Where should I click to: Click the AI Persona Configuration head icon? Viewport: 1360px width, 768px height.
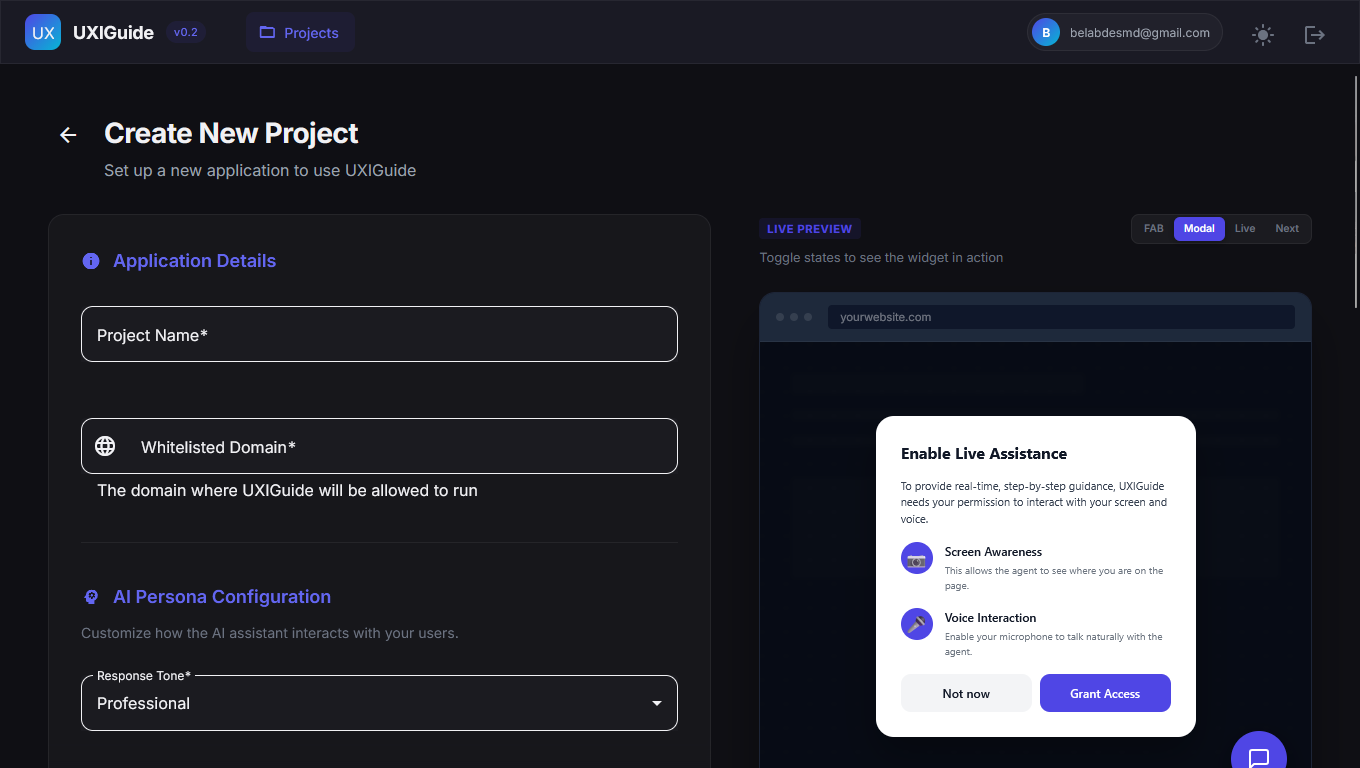coord(91,597)
